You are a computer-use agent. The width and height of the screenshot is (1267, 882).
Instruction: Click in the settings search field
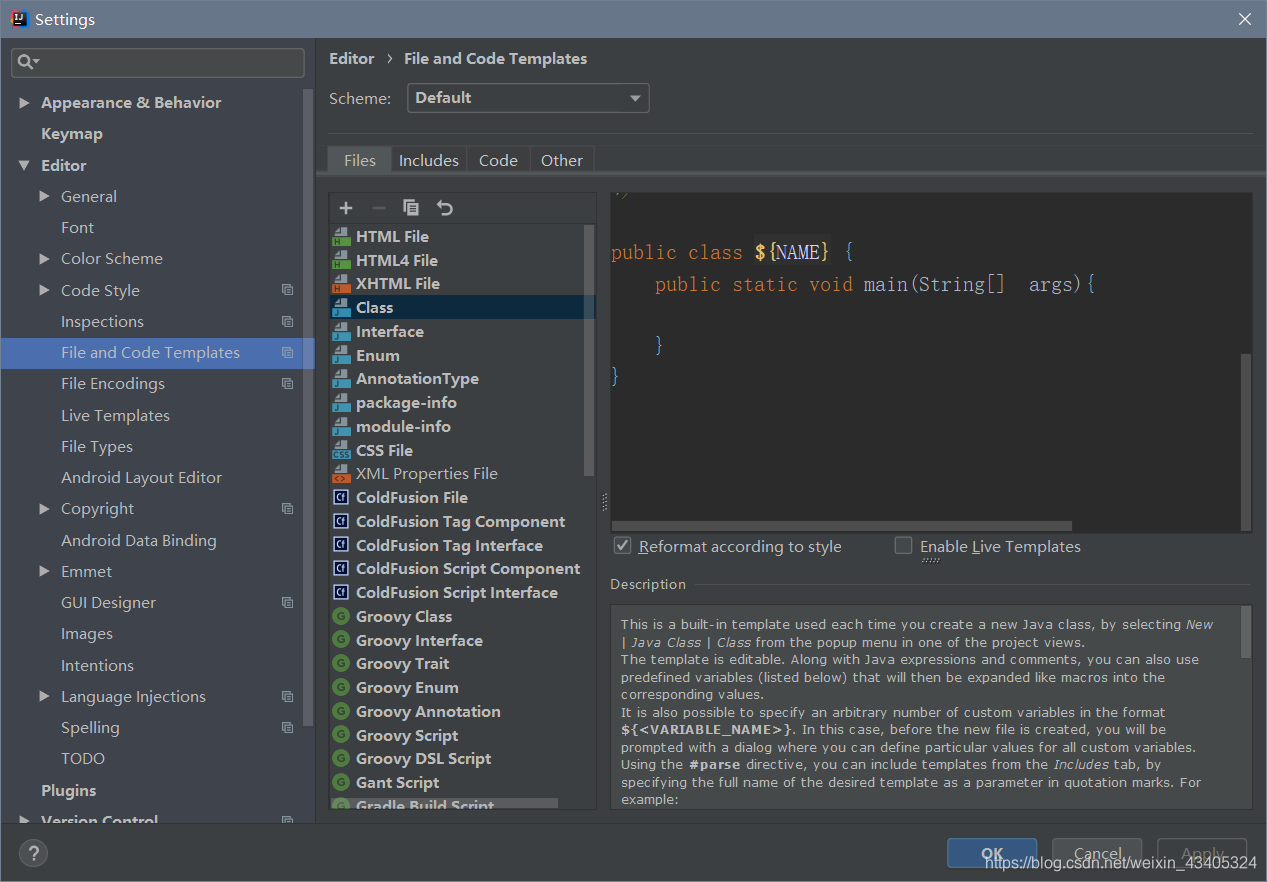click(158, 62)
